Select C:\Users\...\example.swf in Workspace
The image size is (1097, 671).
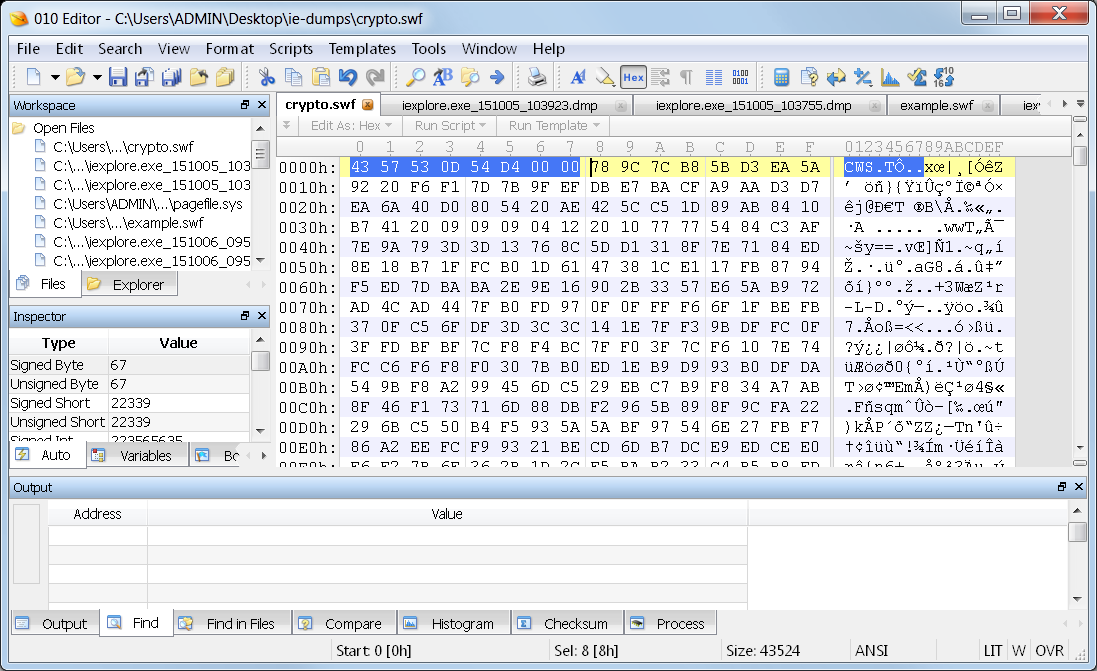(128, 223)
